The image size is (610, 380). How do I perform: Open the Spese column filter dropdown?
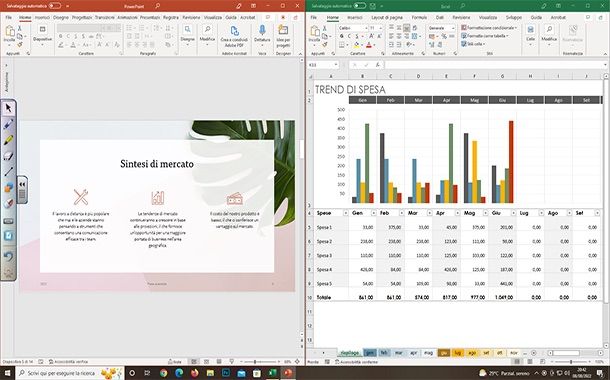point(345,213)
